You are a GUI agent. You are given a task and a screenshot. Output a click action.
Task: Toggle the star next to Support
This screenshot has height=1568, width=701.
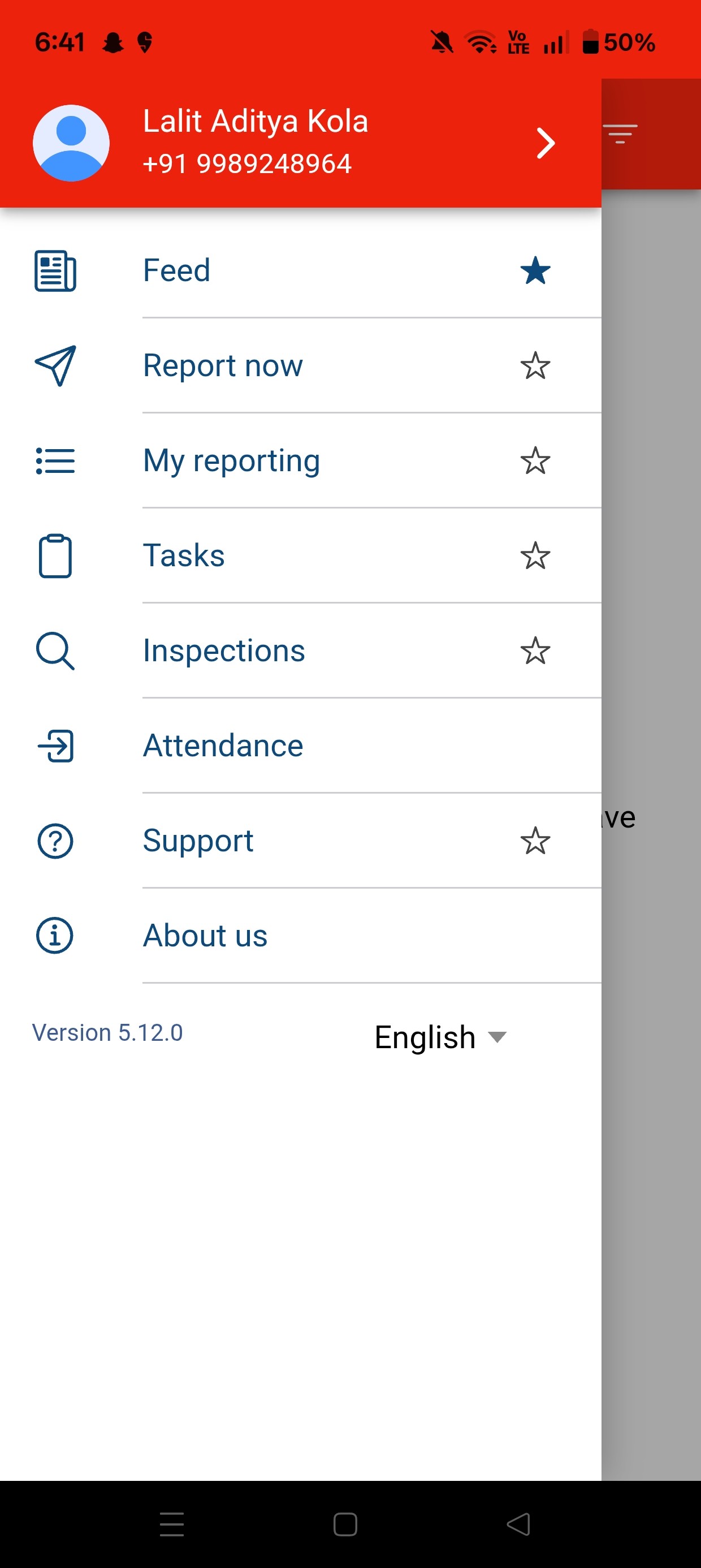point(535,841)
